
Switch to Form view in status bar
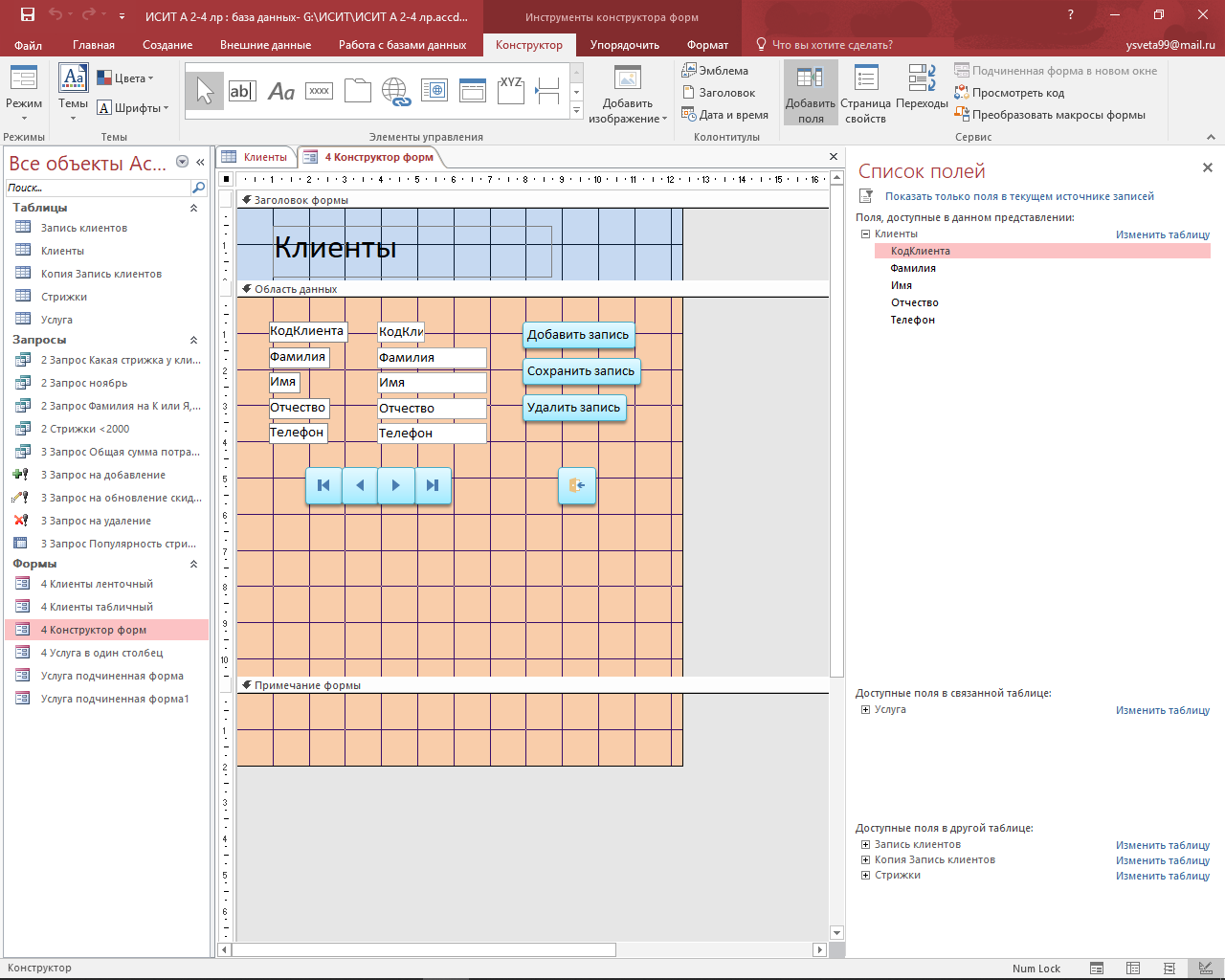coord(1097,969)
